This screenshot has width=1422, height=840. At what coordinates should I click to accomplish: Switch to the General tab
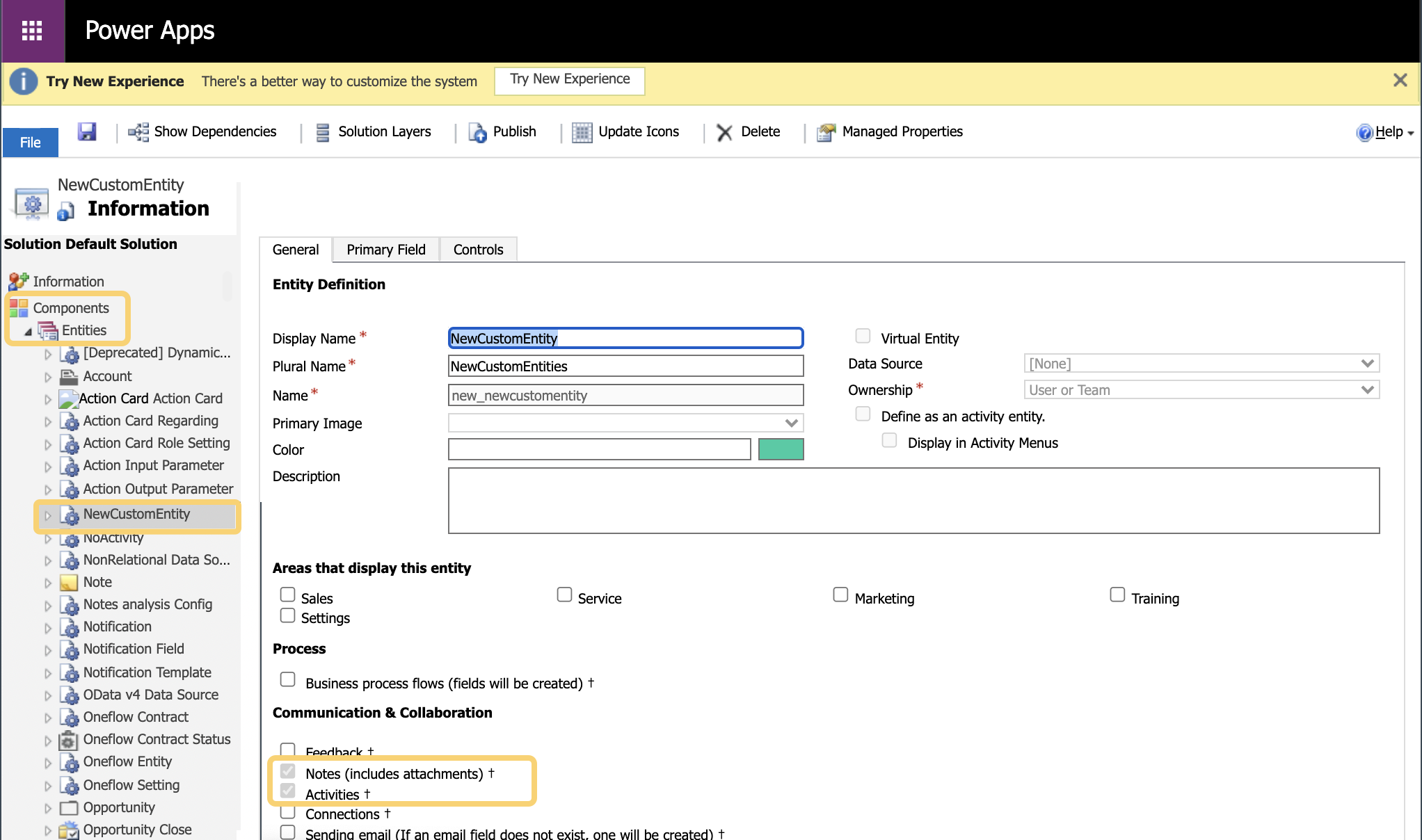pyautogui.click(x=296, y=250)
